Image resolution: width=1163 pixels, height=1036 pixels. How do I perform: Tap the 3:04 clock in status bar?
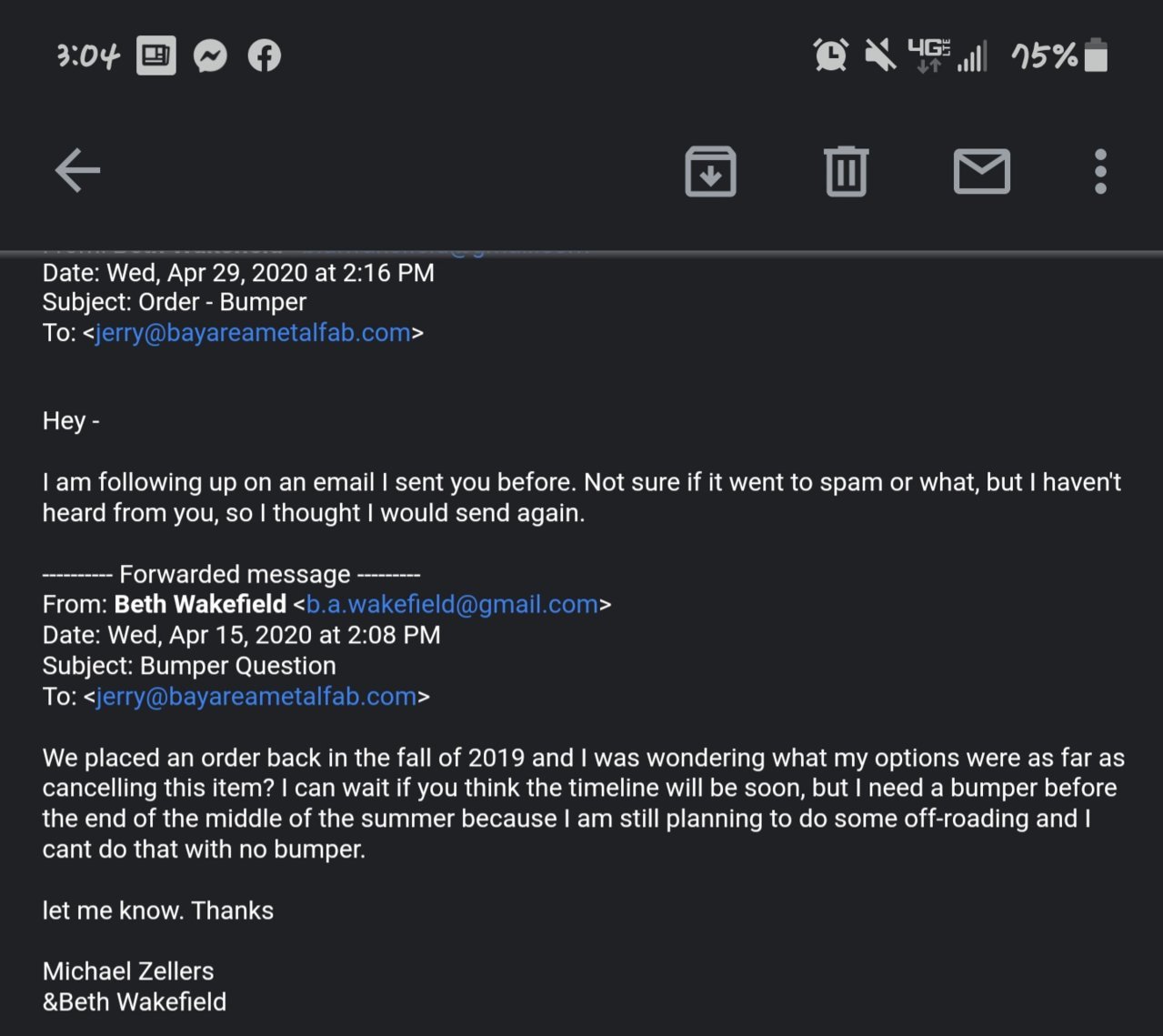pos(87,56)
